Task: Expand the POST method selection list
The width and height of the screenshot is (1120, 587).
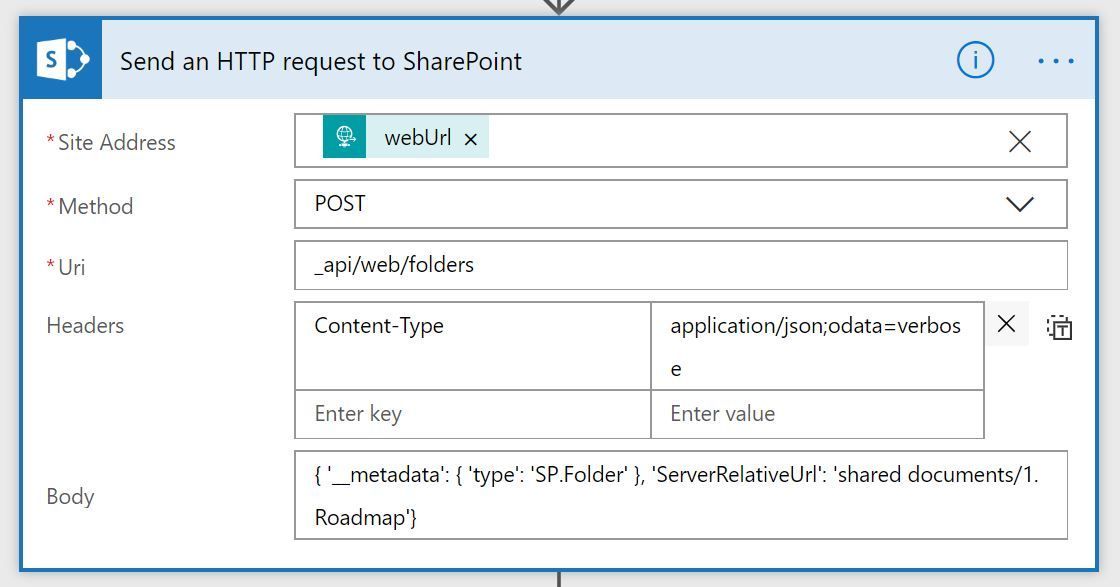Action: (x=1019, y=203)
